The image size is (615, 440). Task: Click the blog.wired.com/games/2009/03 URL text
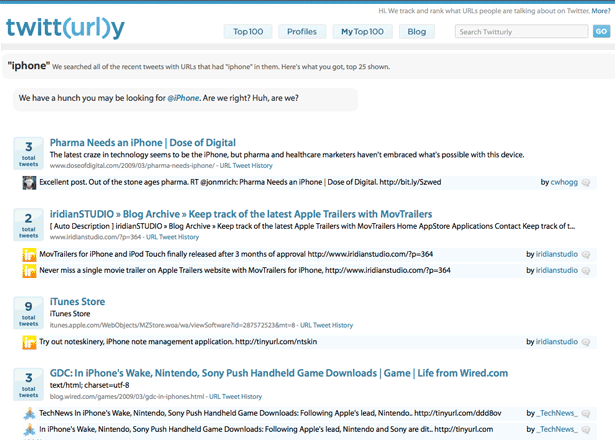pos(127,396)
